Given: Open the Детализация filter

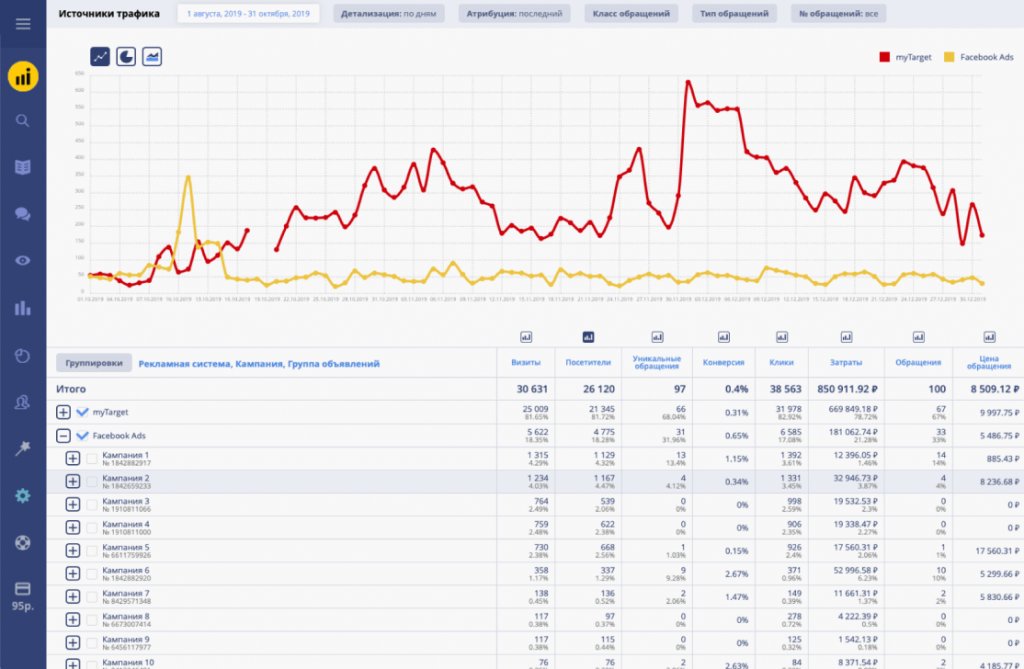Looking at the screenshot, I should tap(389, 14).
